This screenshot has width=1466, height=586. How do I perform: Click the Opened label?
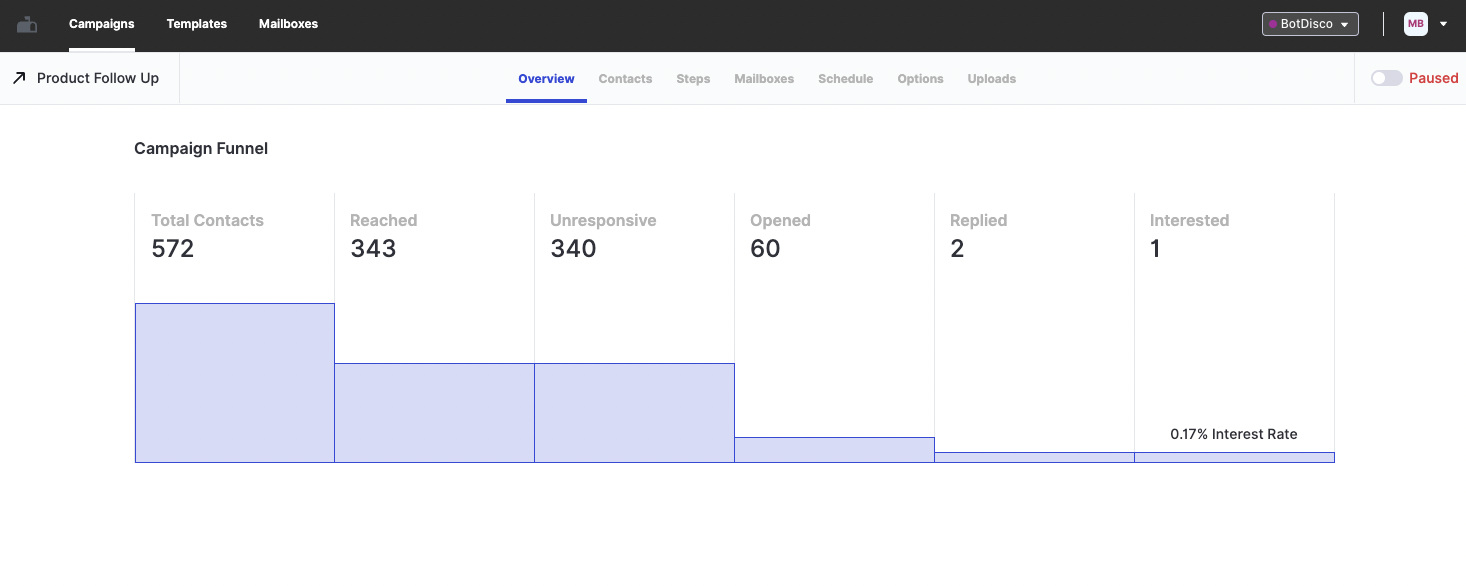pos(780,220)
